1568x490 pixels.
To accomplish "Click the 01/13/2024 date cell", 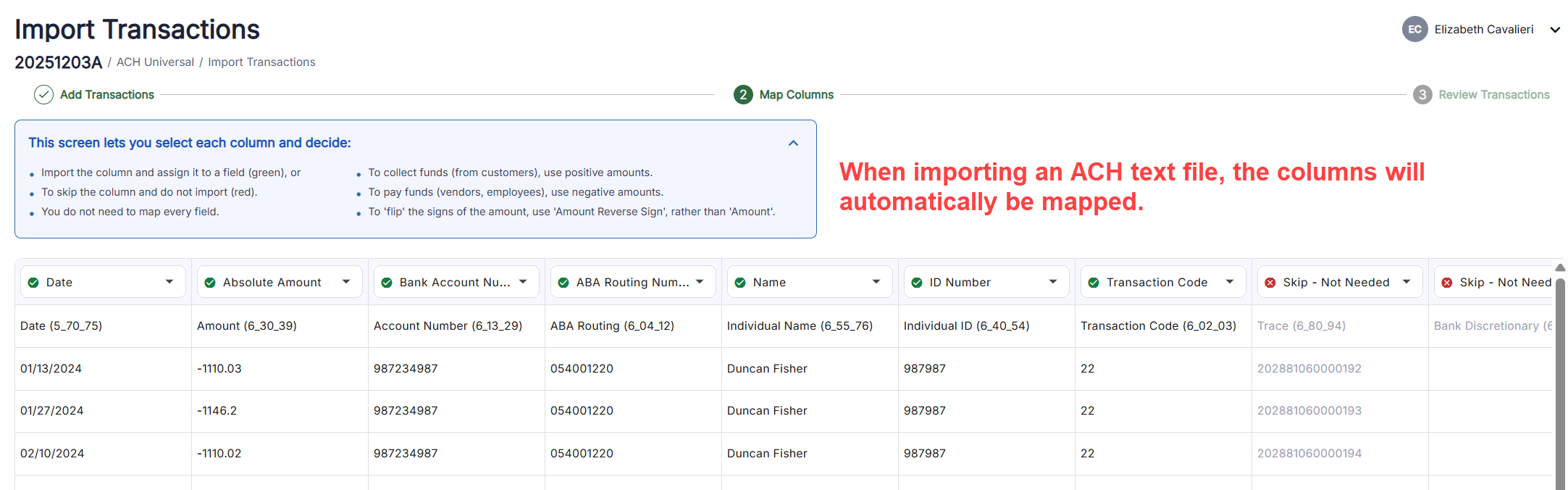I will [51, 369].
